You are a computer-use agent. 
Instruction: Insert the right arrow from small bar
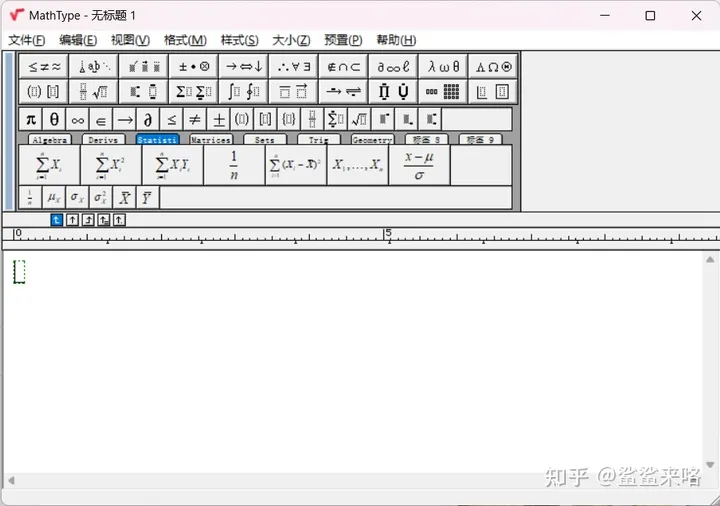[x=124, y=120]
